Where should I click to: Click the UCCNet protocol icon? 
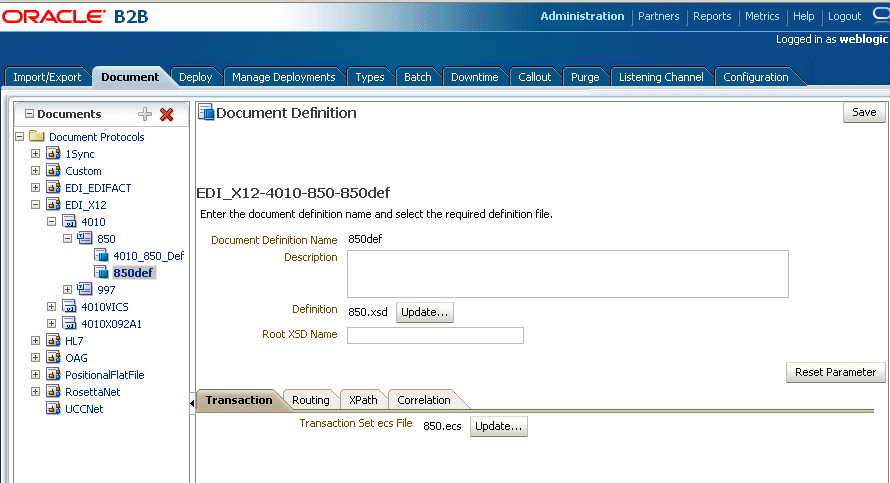pos(53,409)
